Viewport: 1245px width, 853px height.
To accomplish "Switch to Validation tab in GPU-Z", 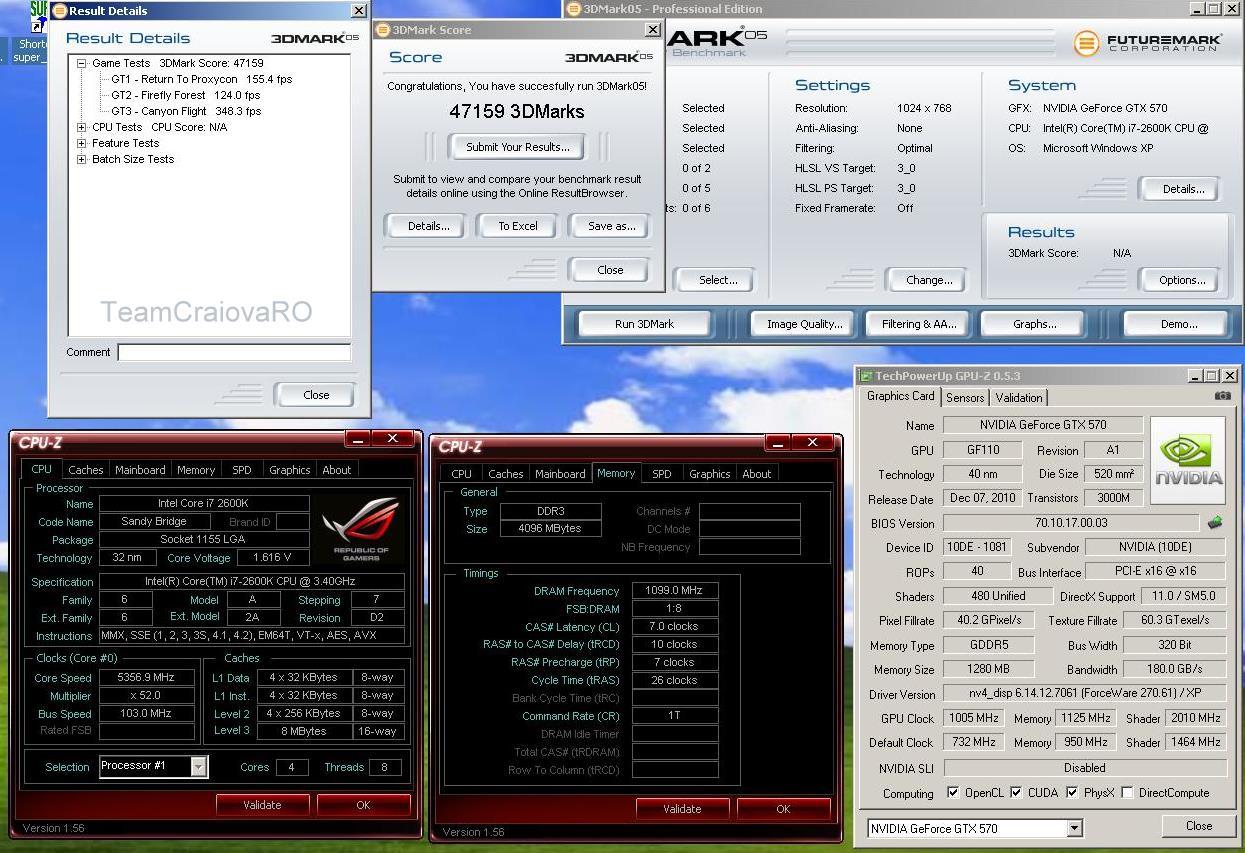I will point(1019,398).
